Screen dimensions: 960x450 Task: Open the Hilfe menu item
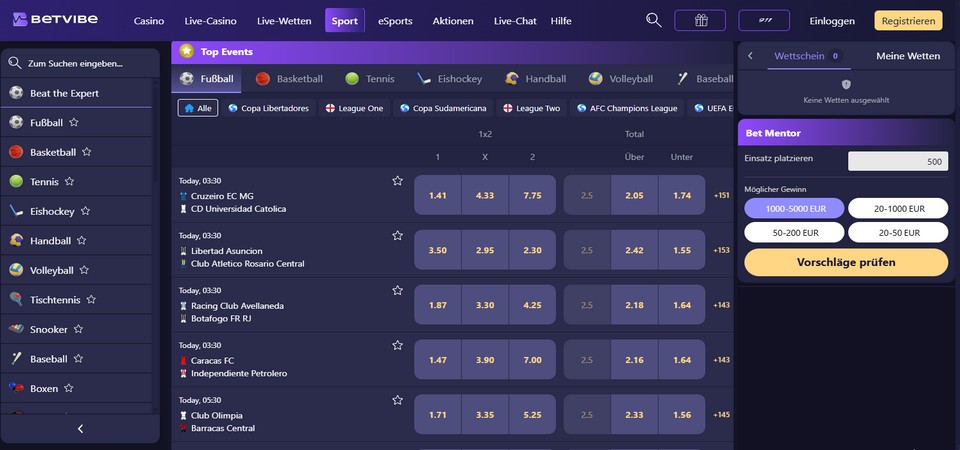561,21
